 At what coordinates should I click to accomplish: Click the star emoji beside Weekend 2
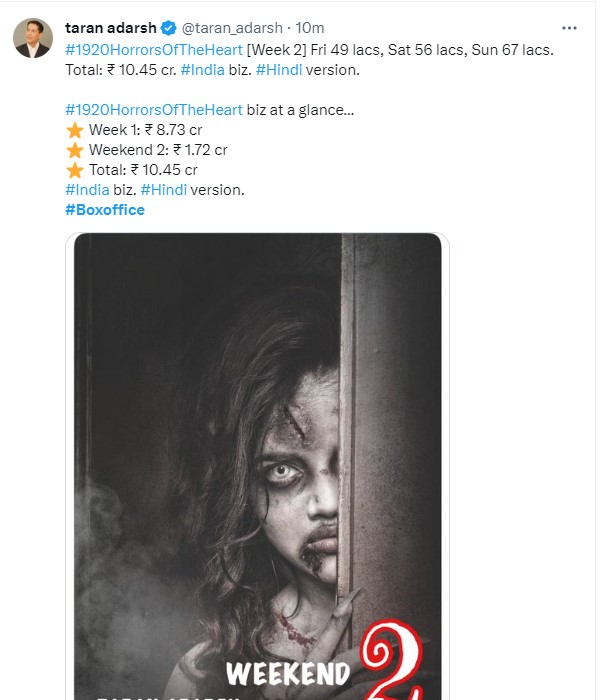(x=75, y=150)
